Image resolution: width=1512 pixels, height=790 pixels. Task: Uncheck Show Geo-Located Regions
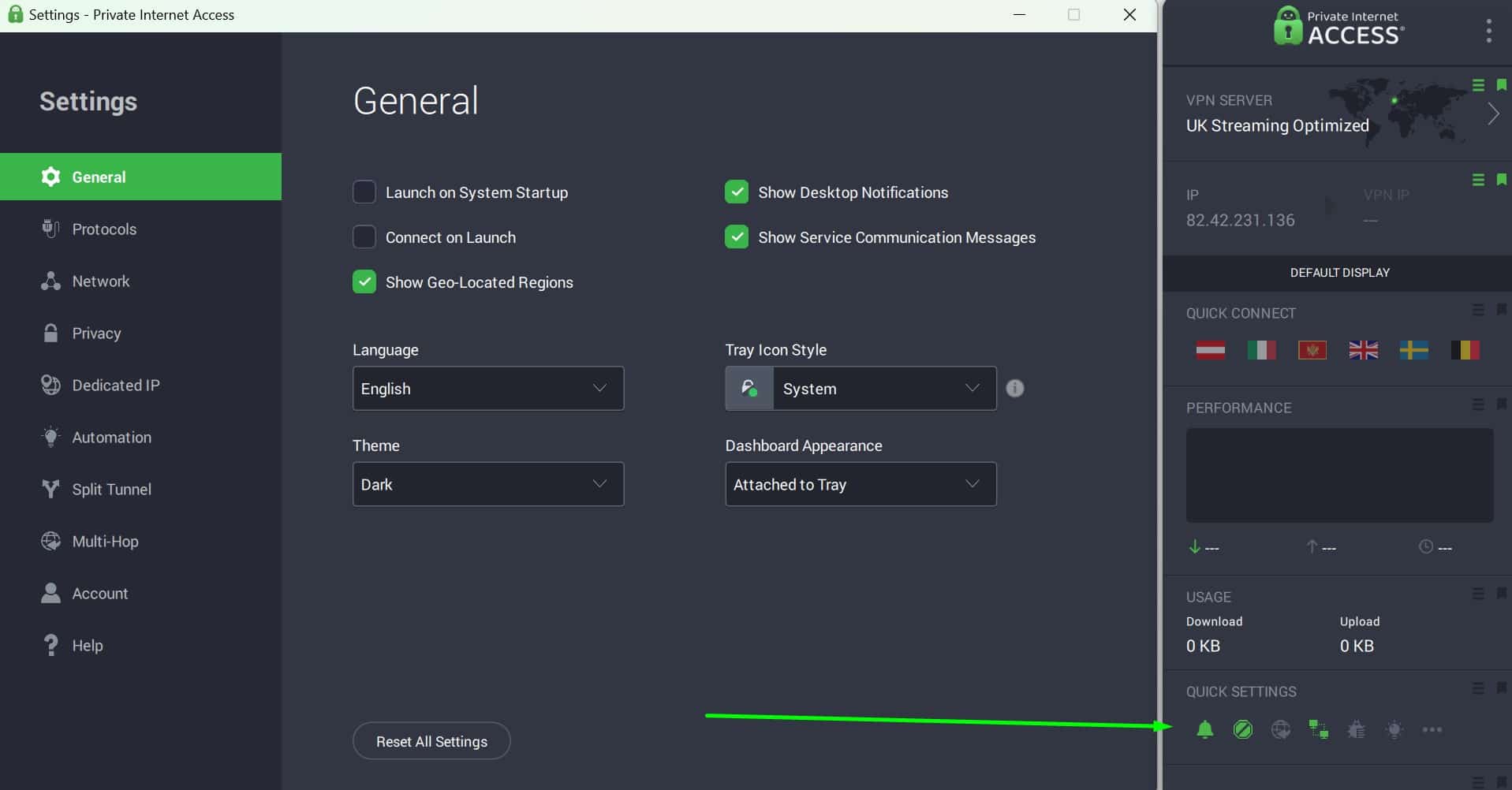[x=364, y=281]
